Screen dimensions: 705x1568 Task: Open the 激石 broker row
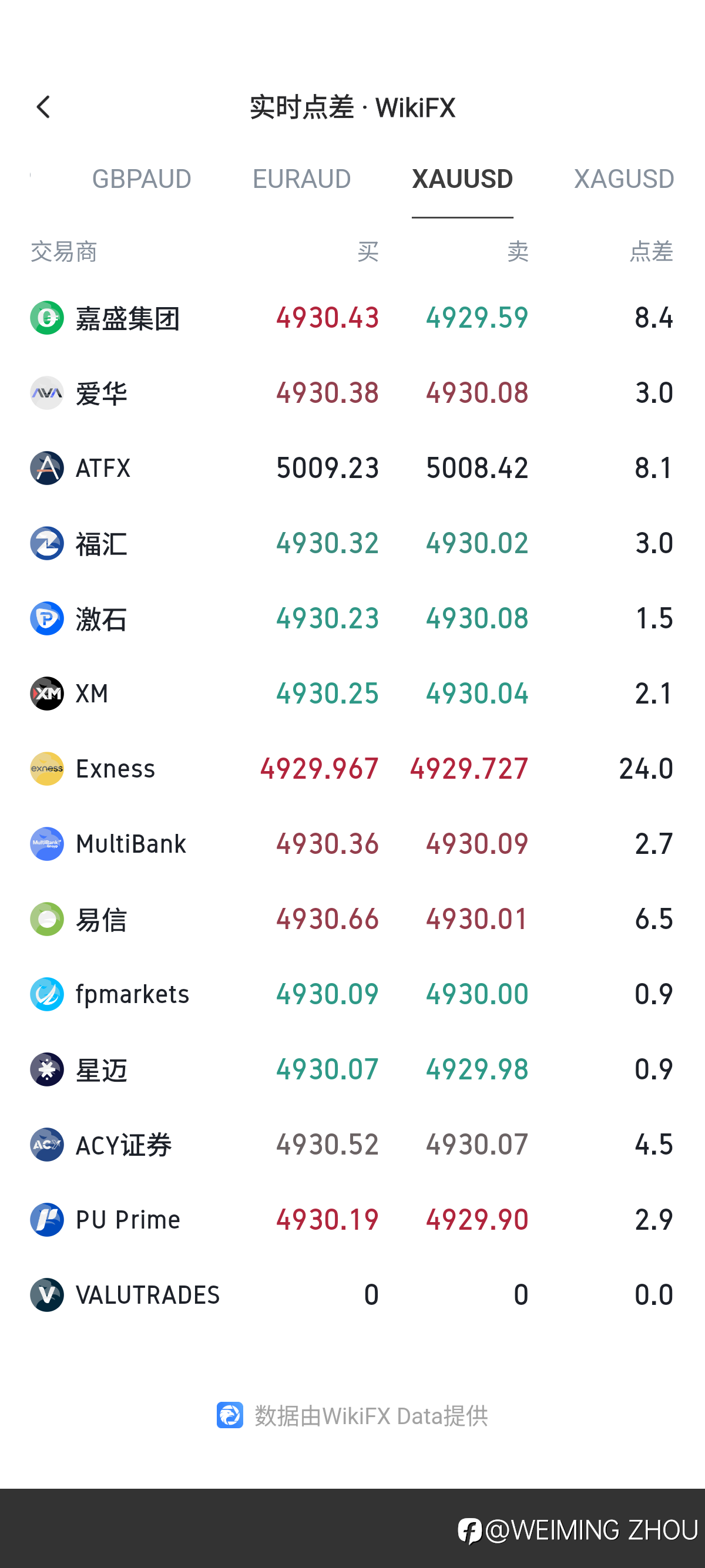[x=352, y=618]
